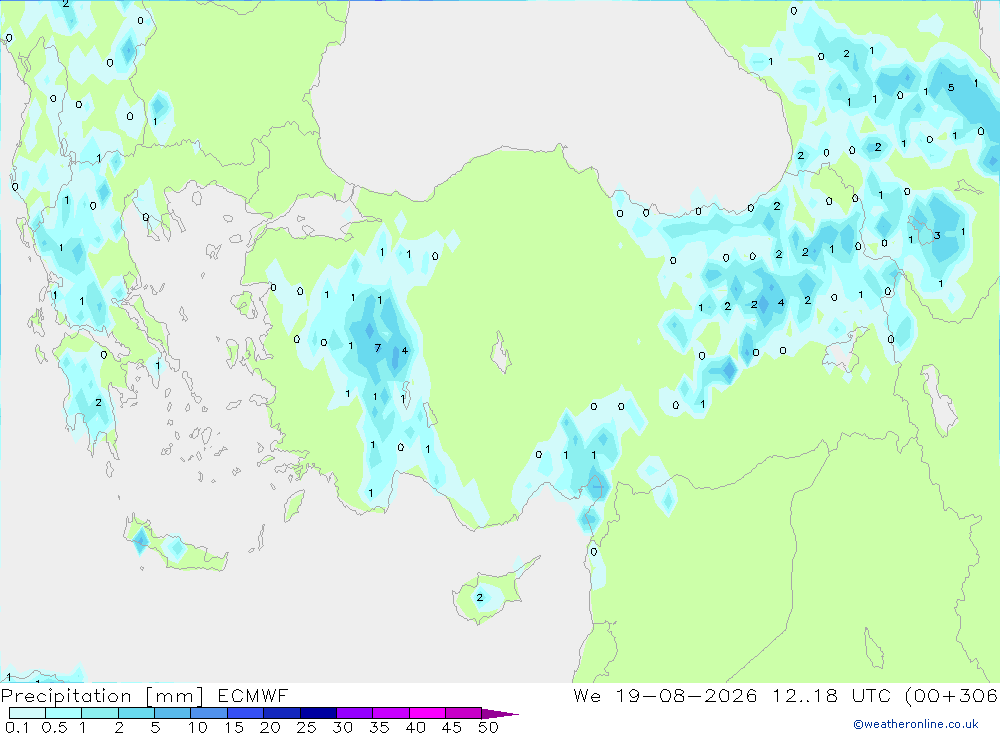Click the "ECMWF" model label
Screen dimensions: 1000x733
253,695
